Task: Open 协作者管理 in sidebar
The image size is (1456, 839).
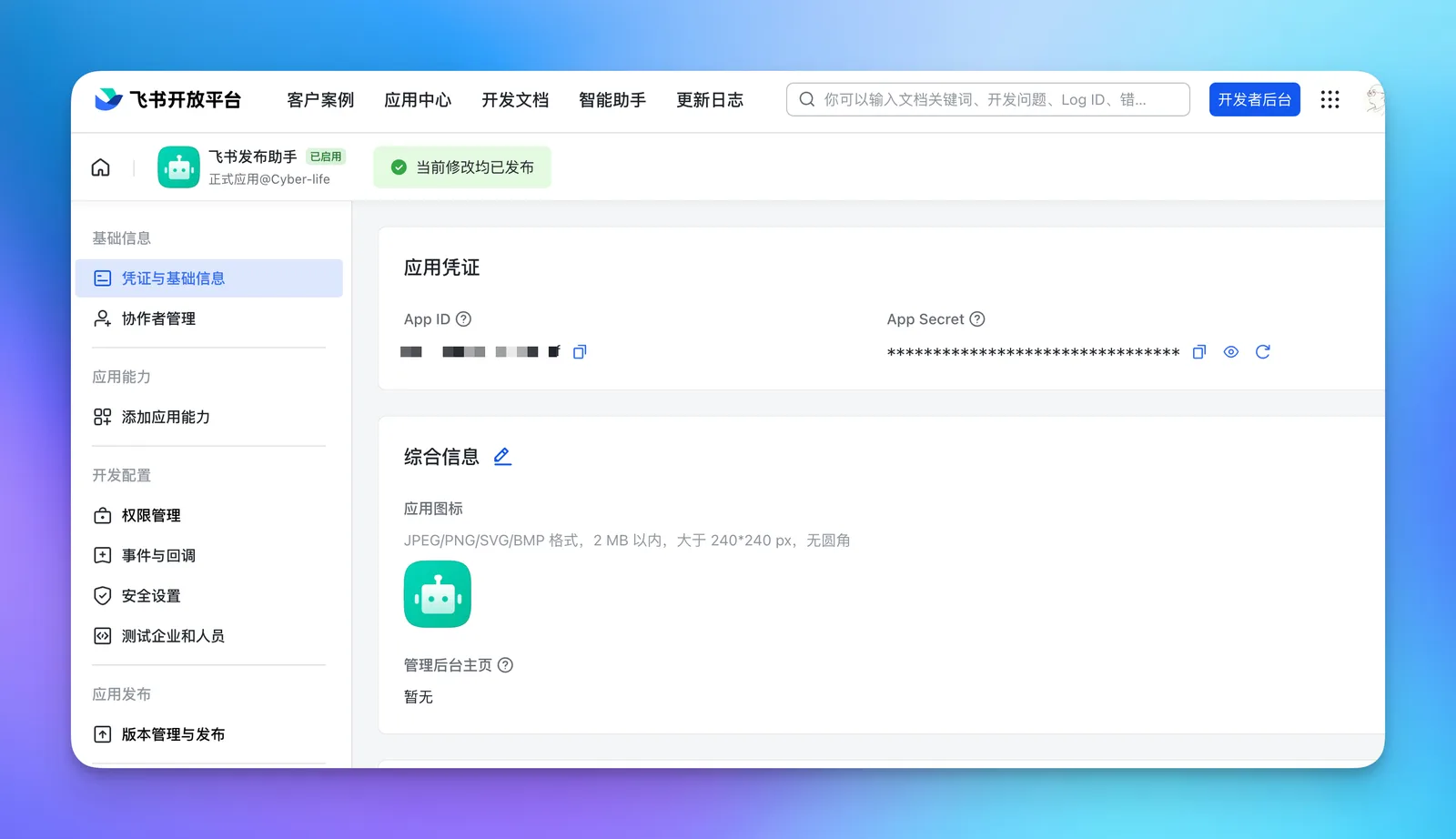Action: pos(209,318)
